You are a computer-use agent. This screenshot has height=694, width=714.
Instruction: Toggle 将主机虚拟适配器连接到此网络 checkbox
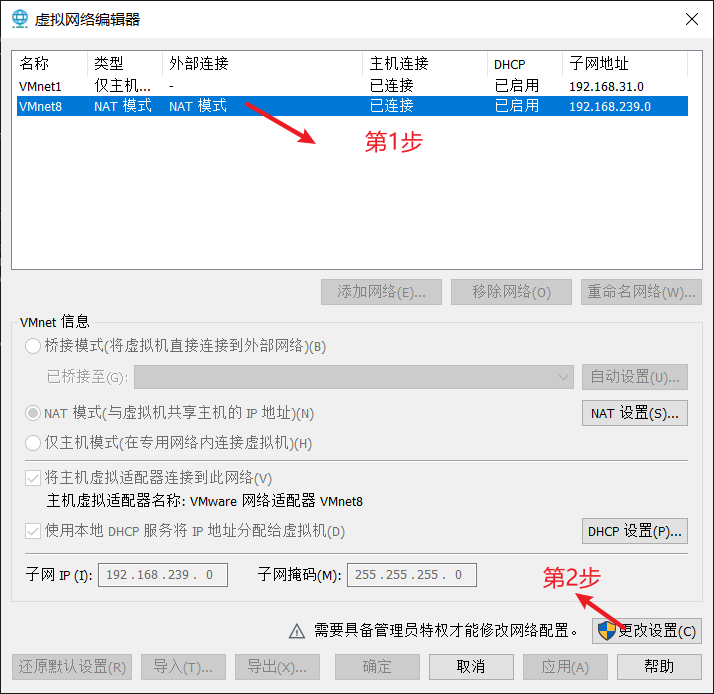tap(33, 478)
